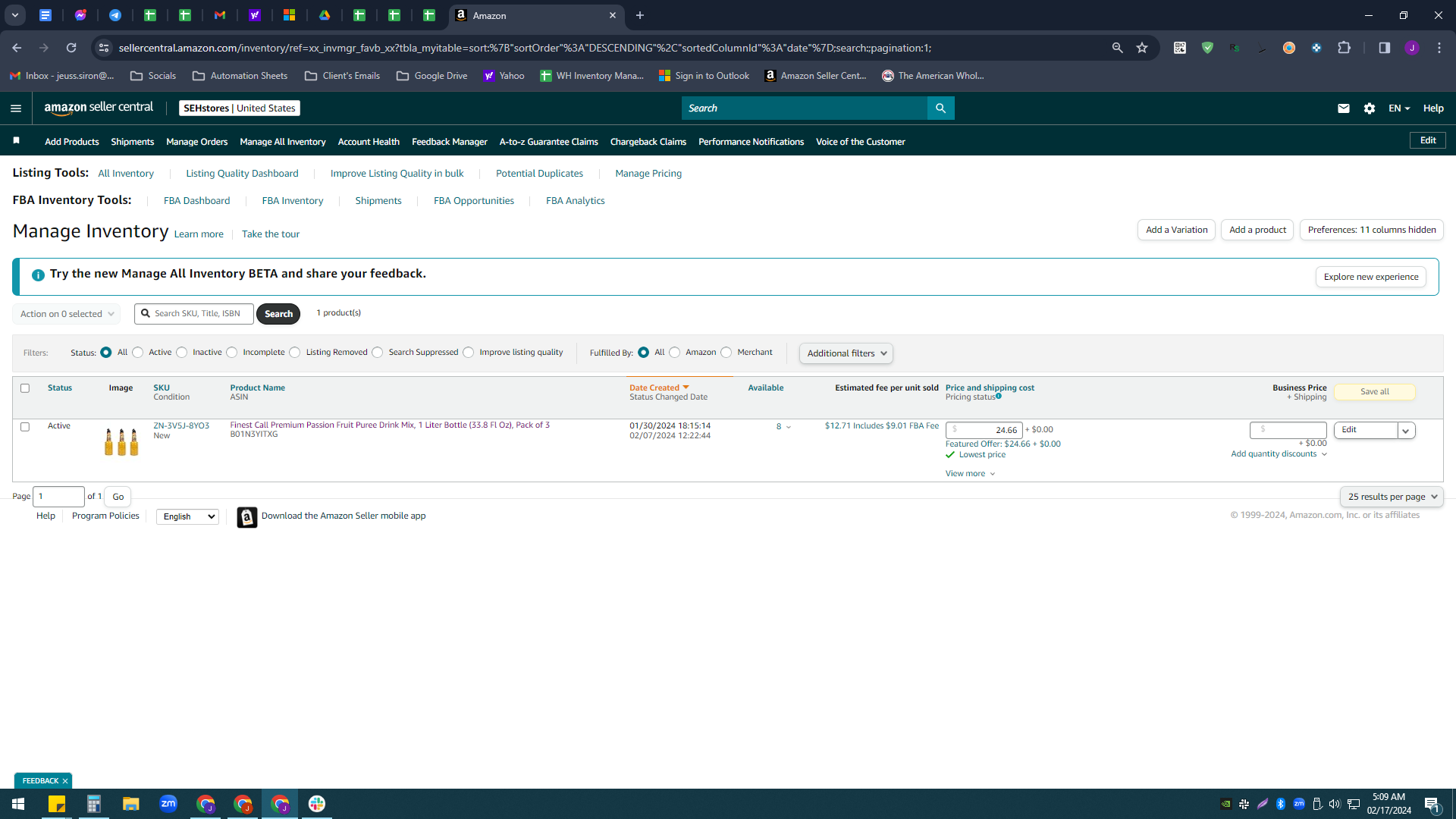Open a new browser tab with plus icon
Viewport: 1456px width, 819px height.
click(640, 15)
